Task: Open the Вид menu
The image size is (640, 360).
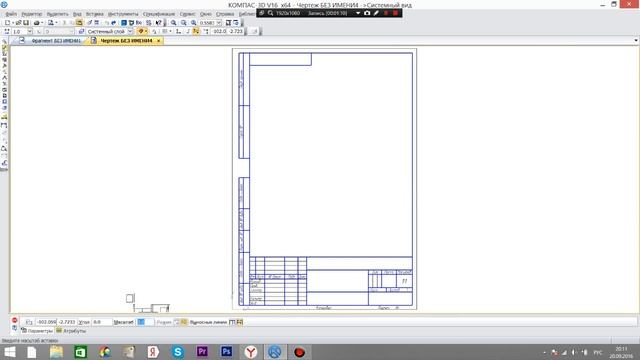Action: click(77, 14)
